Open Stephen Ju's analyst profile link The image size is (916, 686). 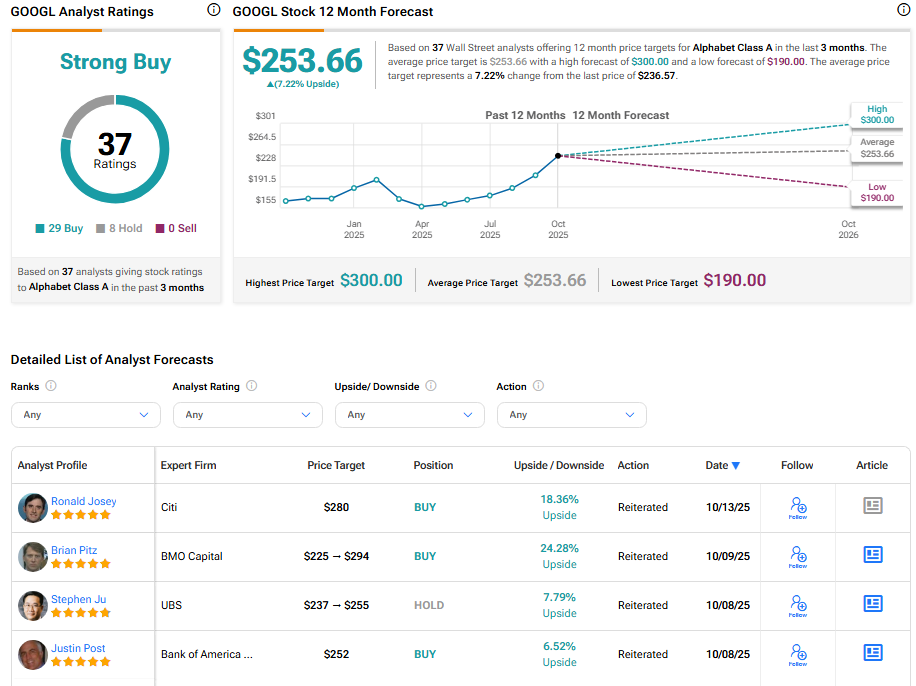click(x=78, y=599)
